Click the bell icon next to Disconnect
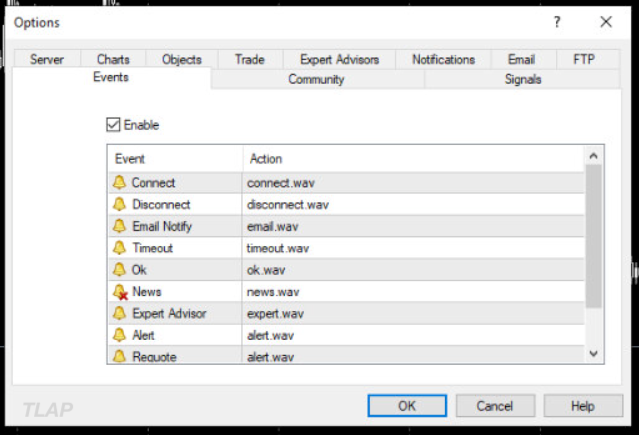The height and width of the screenshot is (435, 639). [x=119, y=204]
